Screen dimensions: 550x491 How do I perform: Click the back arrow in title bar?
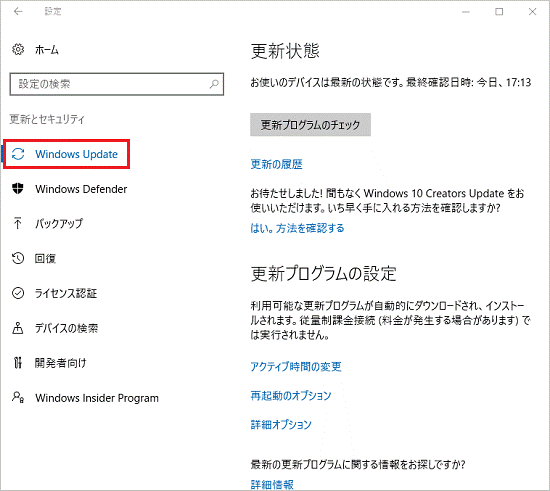tap(18, 12)
